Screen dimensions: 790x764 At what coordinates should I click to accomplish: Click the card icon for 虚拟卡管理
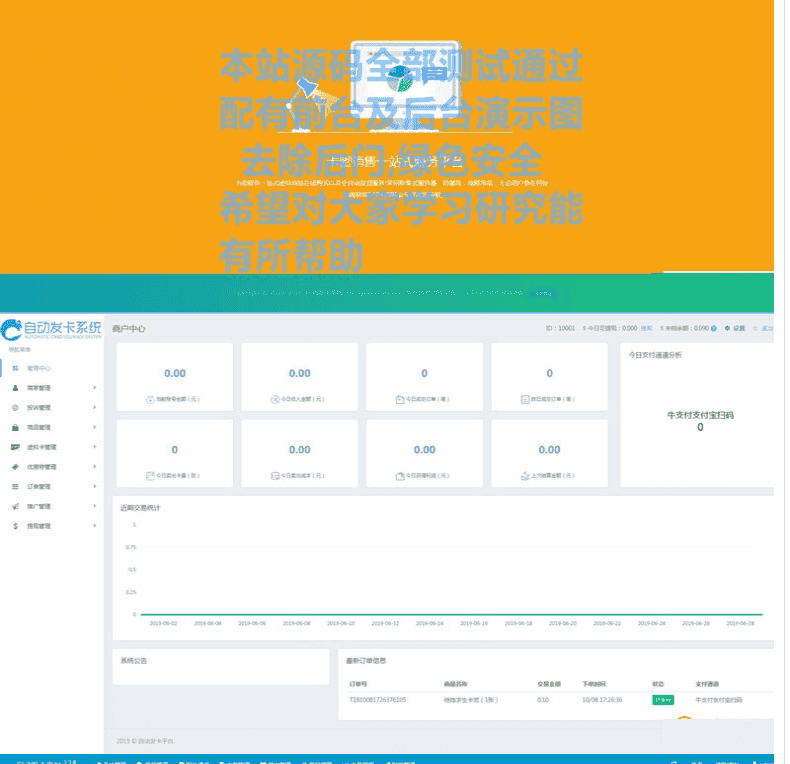click(15, 447)
